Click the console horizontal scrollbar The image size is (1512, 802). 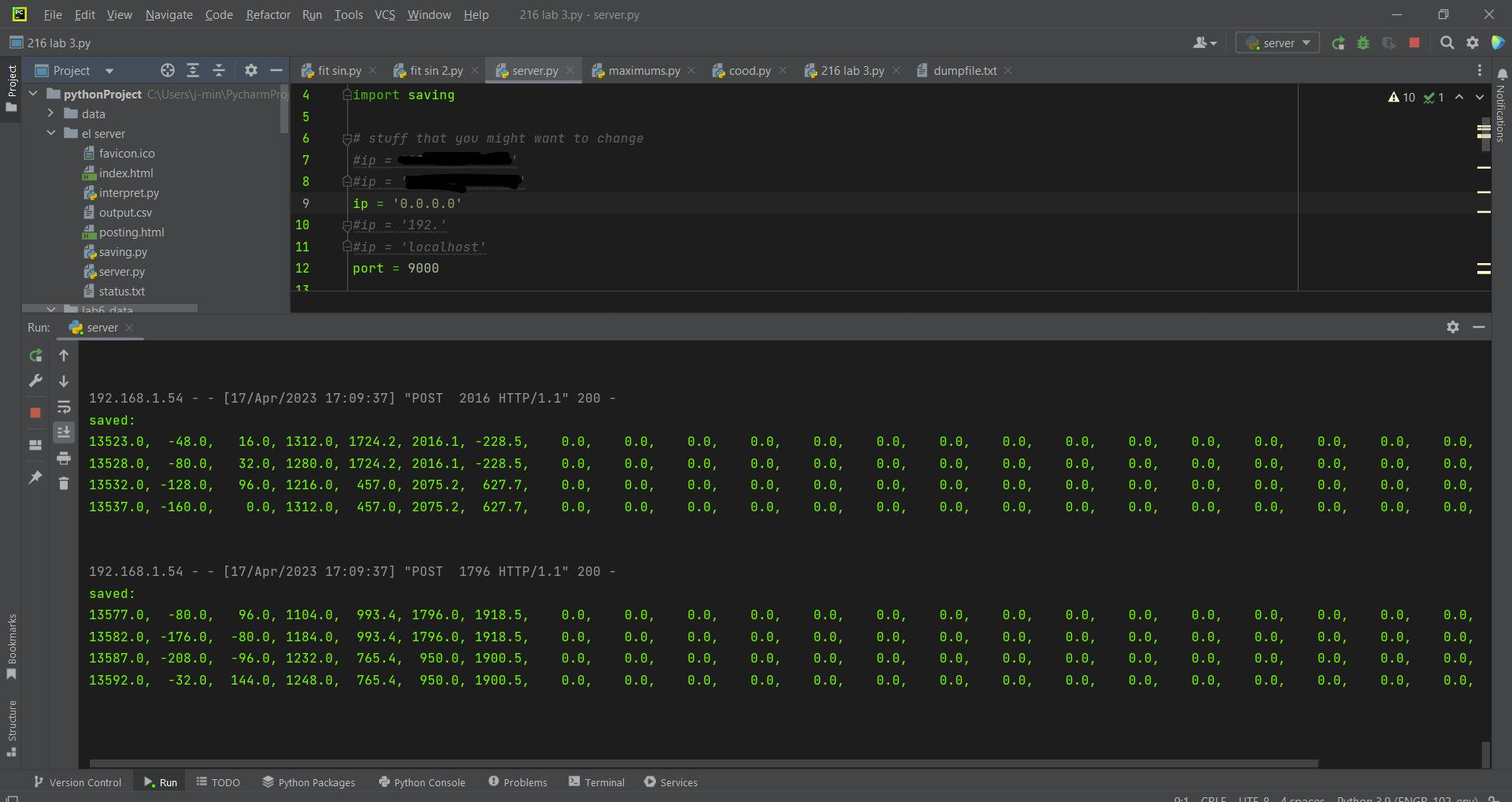[x=703, y=763]
